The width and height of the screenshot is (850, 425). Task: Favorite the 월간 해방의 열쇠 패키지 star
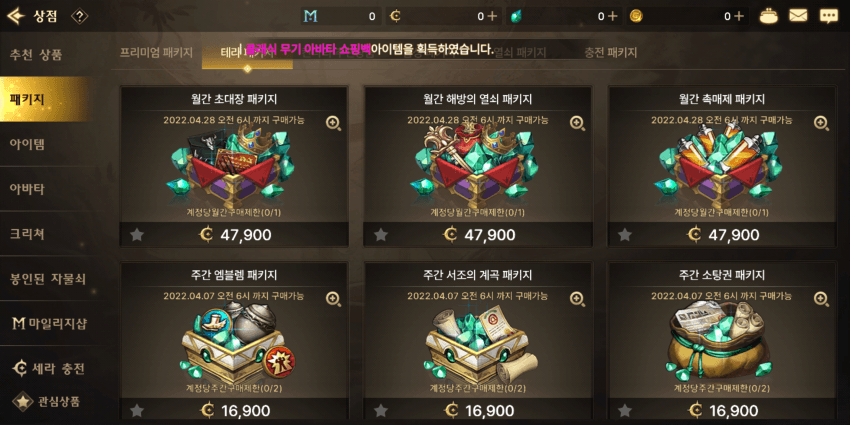point(381,235)
